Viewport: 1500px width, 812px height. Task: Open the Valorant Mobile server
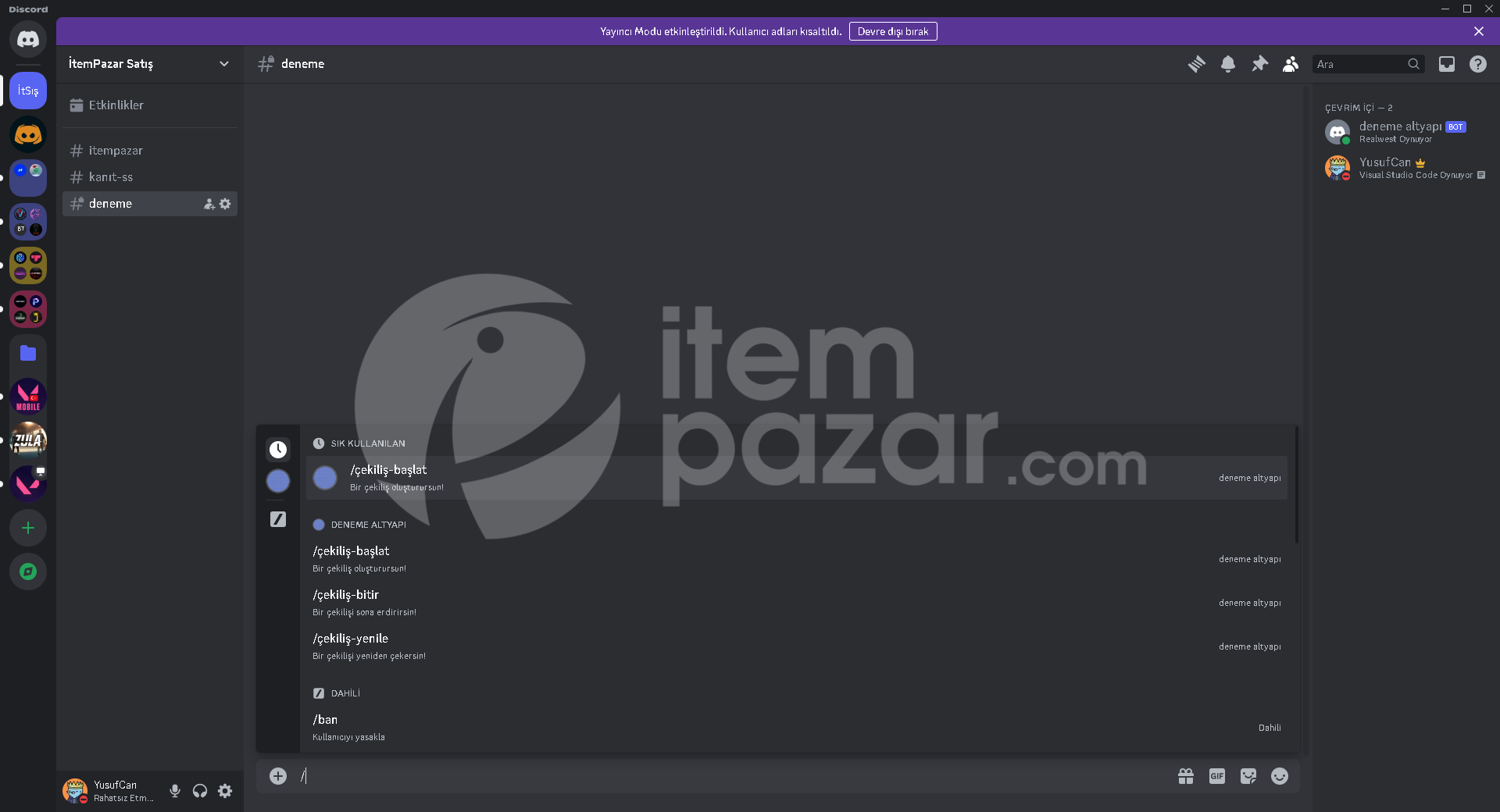[x=28, y=397]
